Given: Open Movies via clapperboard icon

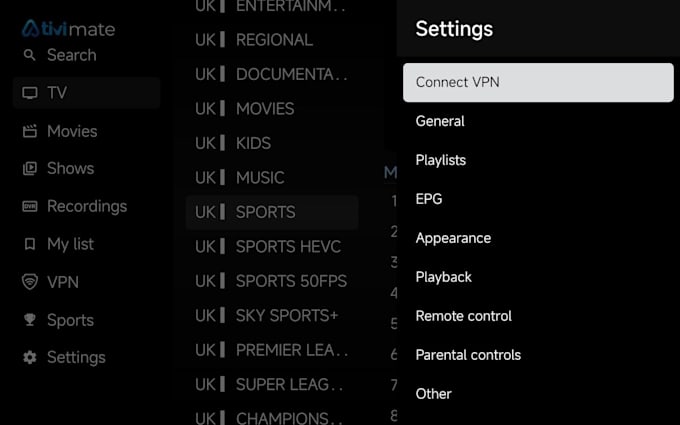Looking at the screenshot, I should 29,131.
